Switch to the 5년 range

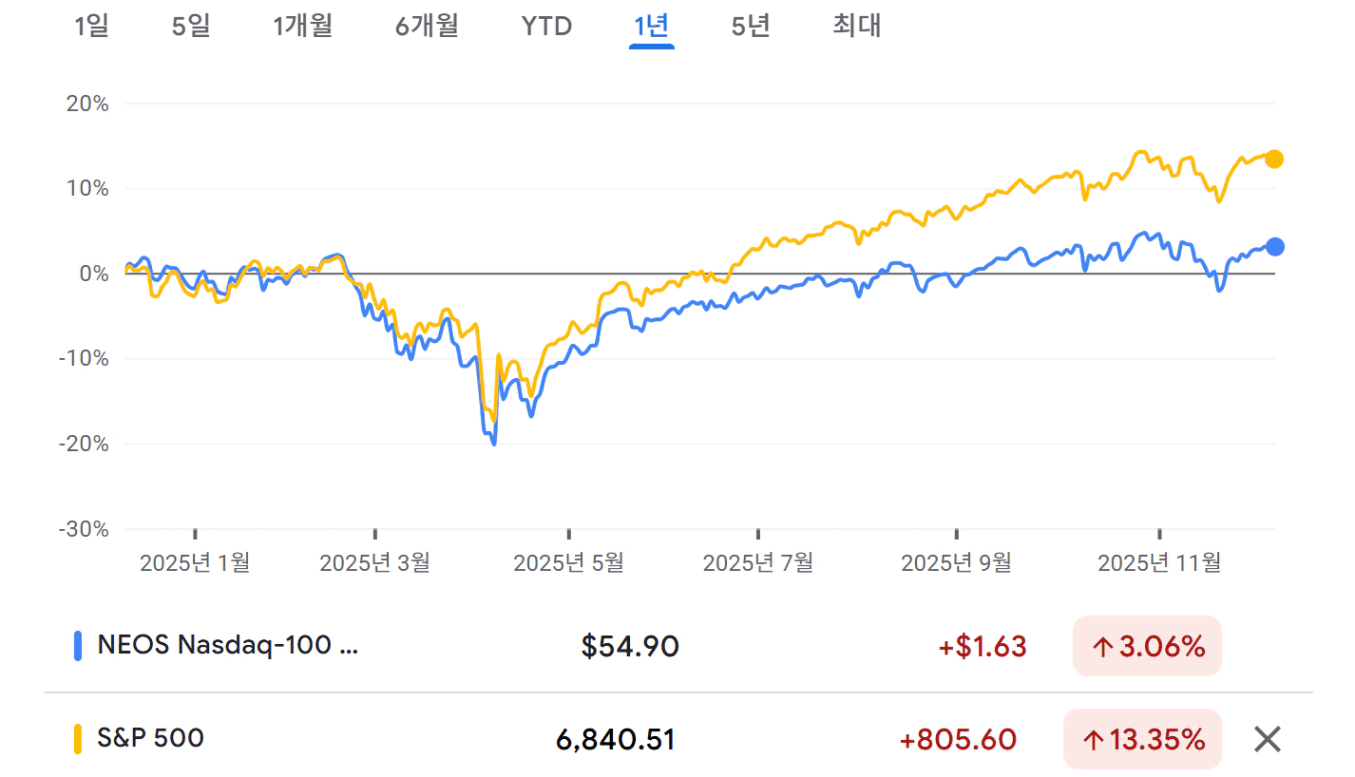(x=750, y=26)
